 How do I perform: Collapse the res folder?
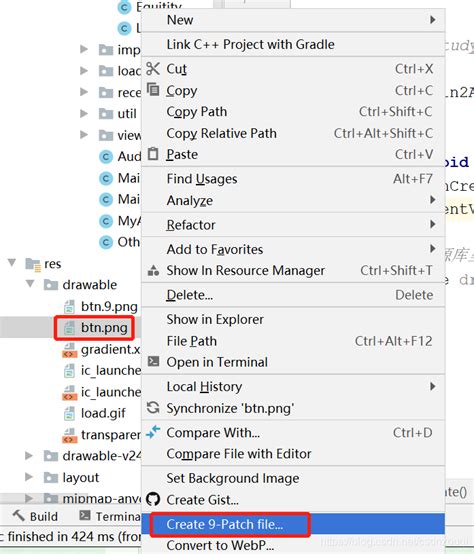point(12,263)
